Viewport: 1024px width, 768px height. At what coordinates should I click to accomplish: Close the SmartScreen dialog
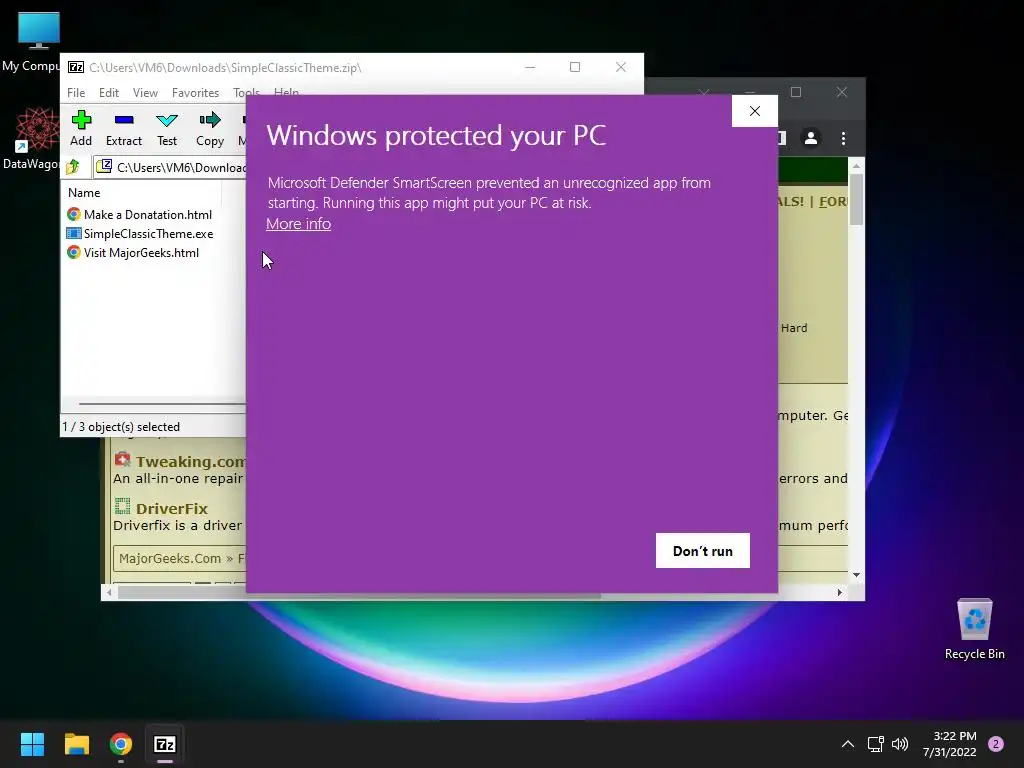[x=755, y=111]
